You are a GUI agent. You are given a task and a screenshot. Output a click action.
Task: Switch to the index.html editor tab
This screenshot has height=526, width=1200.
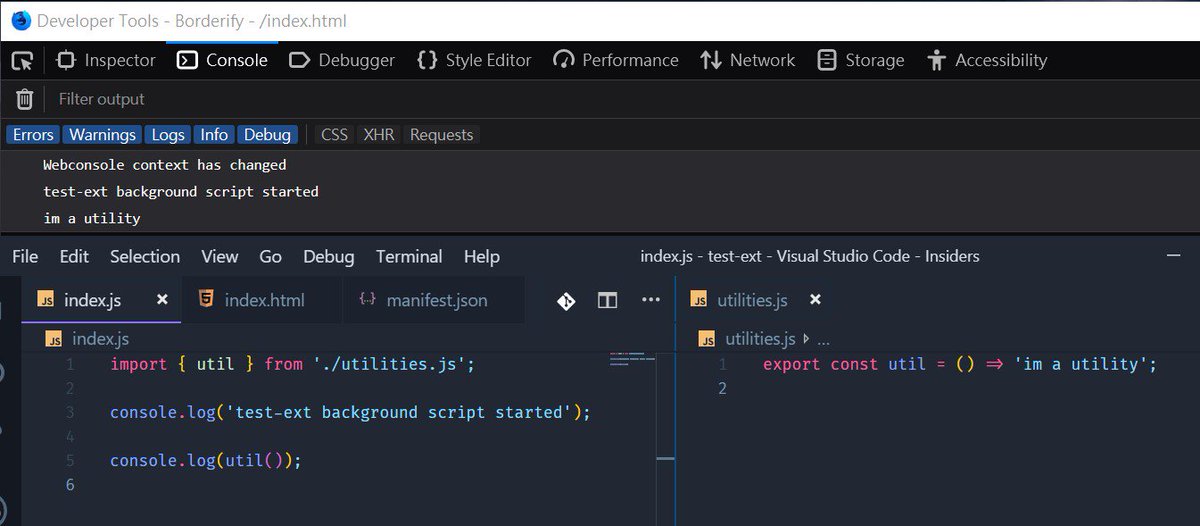point(262,300)
